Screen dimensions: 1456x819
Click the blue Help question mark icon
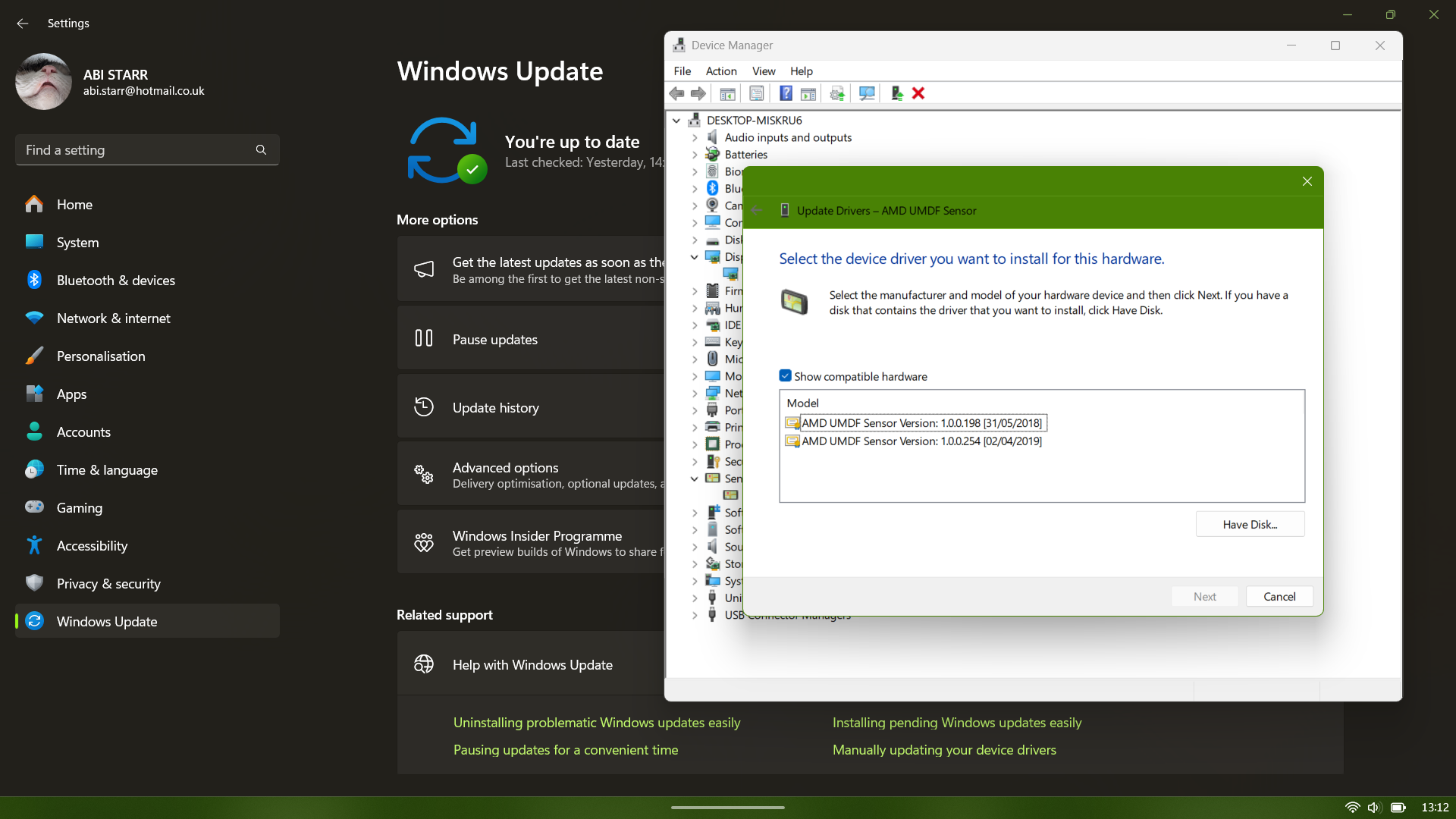(x=786, y=93)
